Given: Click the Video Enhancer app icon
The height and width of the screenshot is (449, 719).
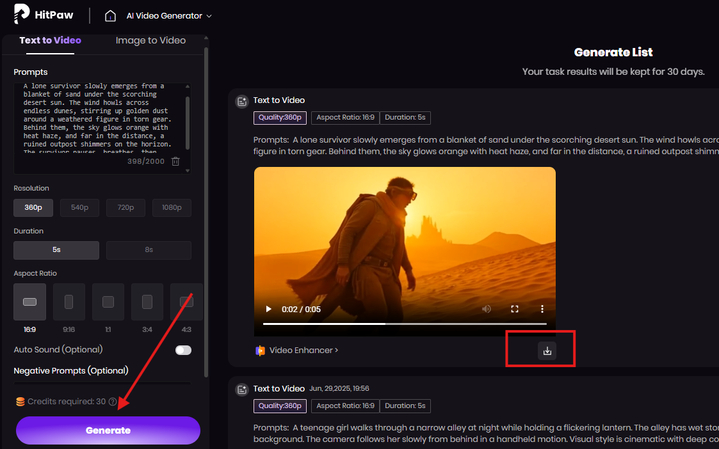Looking at the screenshot, I should (260, 351).
